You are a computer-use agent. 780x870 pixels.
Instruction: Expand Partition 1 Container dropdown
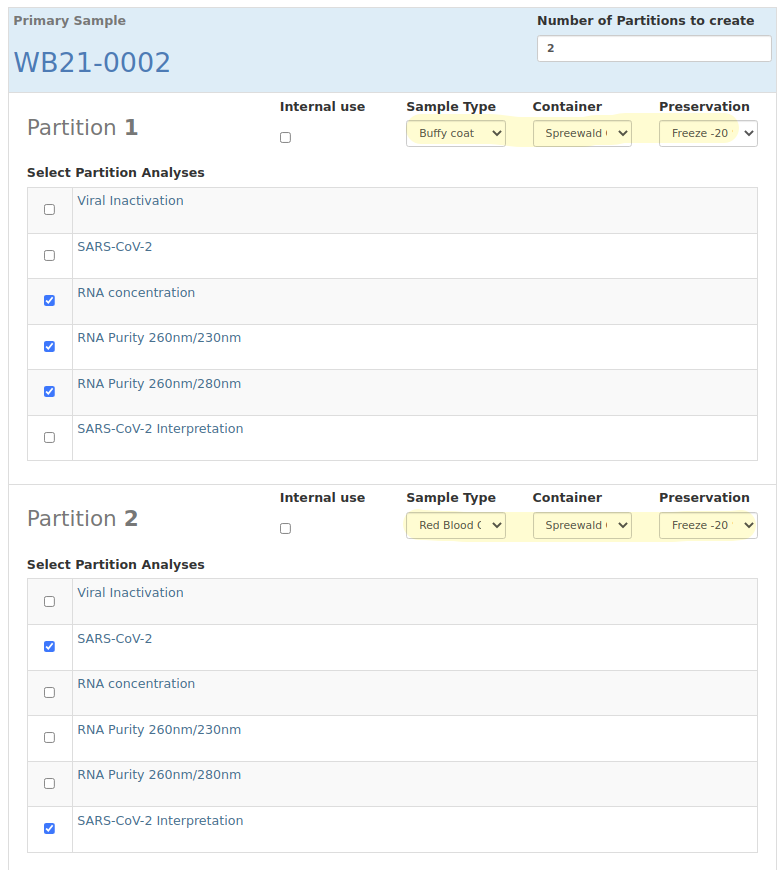pos(581,133)
